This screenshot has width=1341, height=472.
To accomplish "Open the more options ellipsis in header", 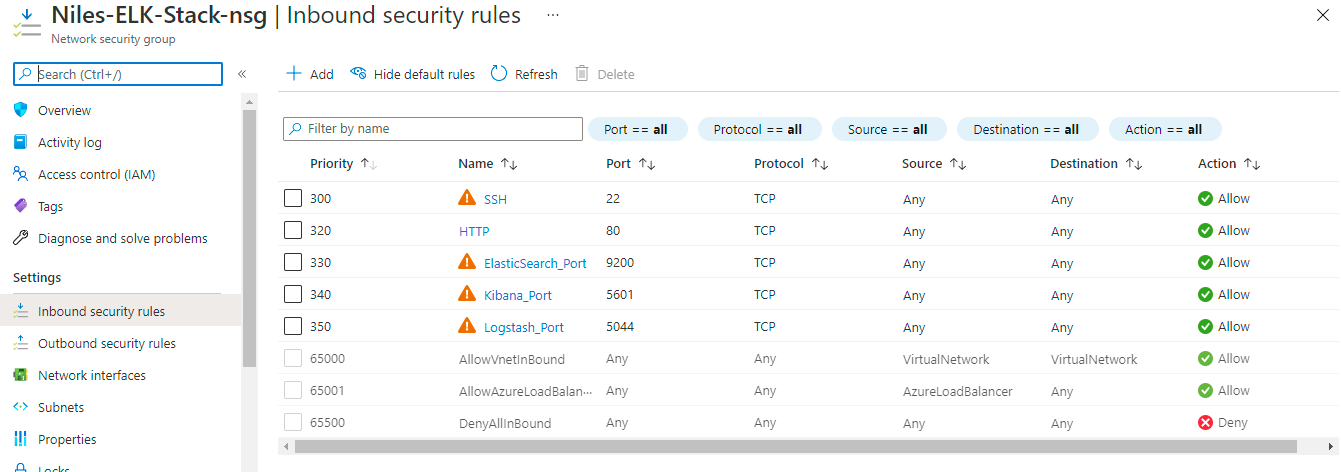I will 553,16.
